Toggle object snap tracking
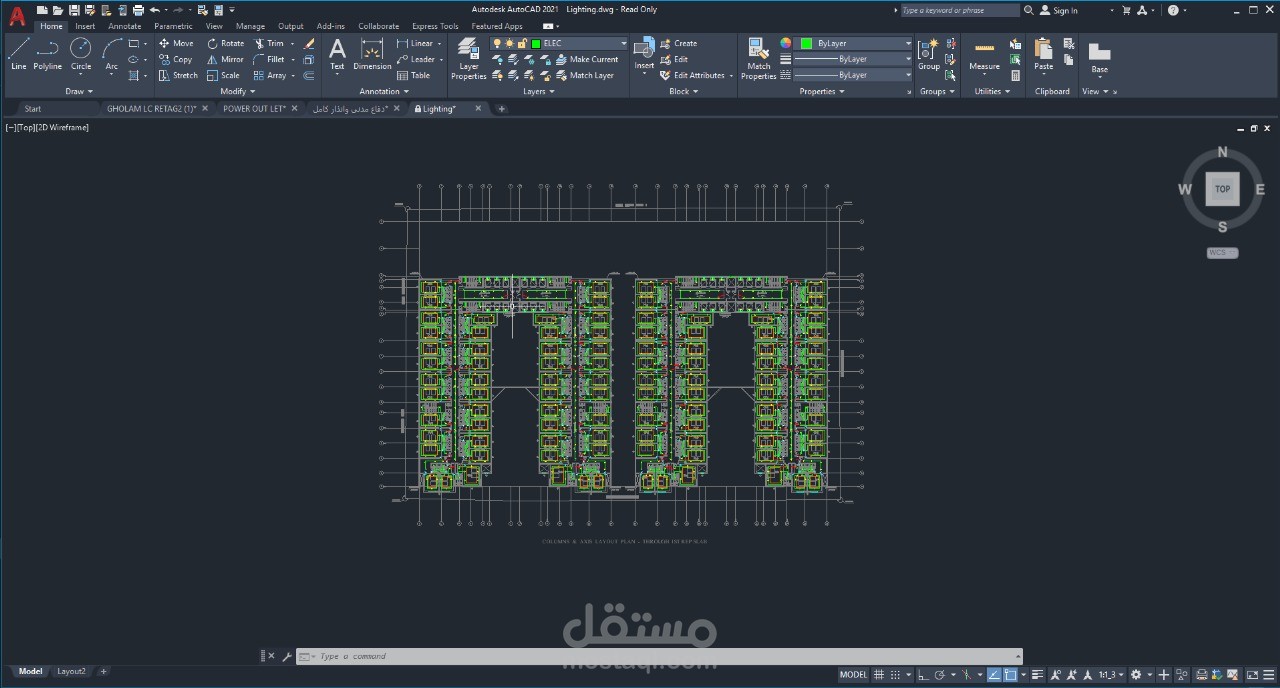The height and width of the screenshot is (688, 1280). [993, 675]
